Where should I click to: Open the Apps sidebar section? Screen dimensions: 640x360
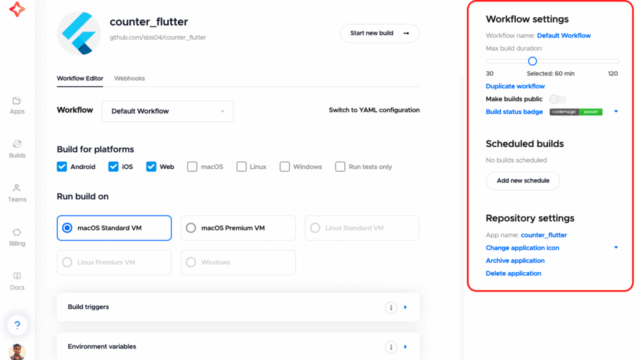17,105
